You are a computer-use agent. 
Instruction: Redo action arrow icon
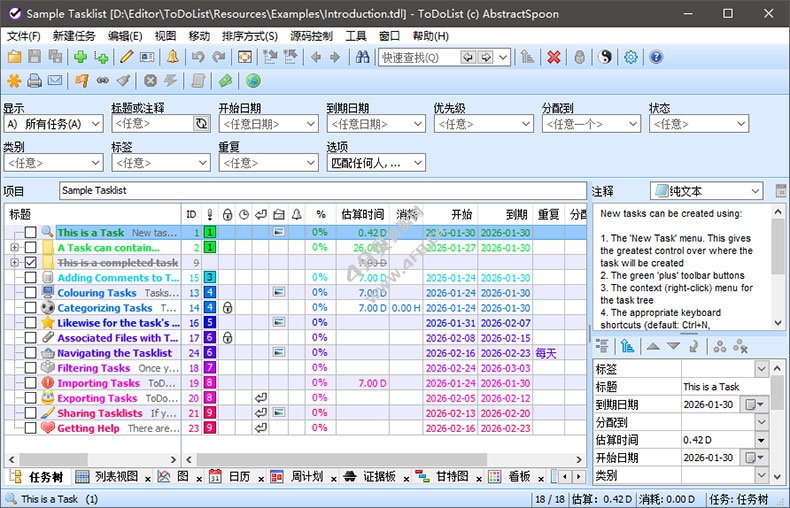click(x=218, y=57)
